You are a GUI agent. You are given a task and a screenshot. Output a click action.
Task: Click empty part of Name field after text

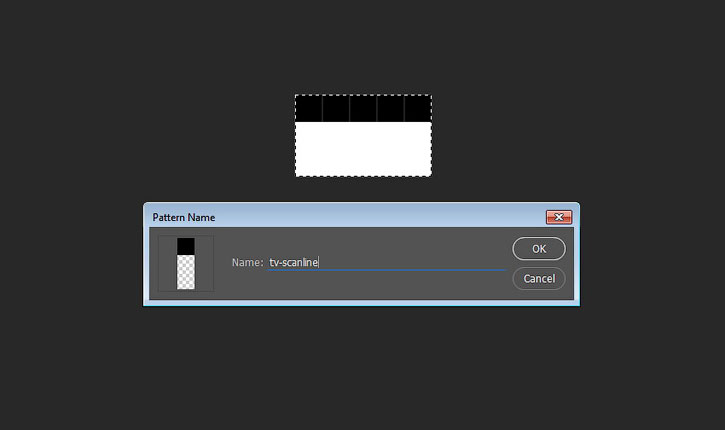(412, 262)
